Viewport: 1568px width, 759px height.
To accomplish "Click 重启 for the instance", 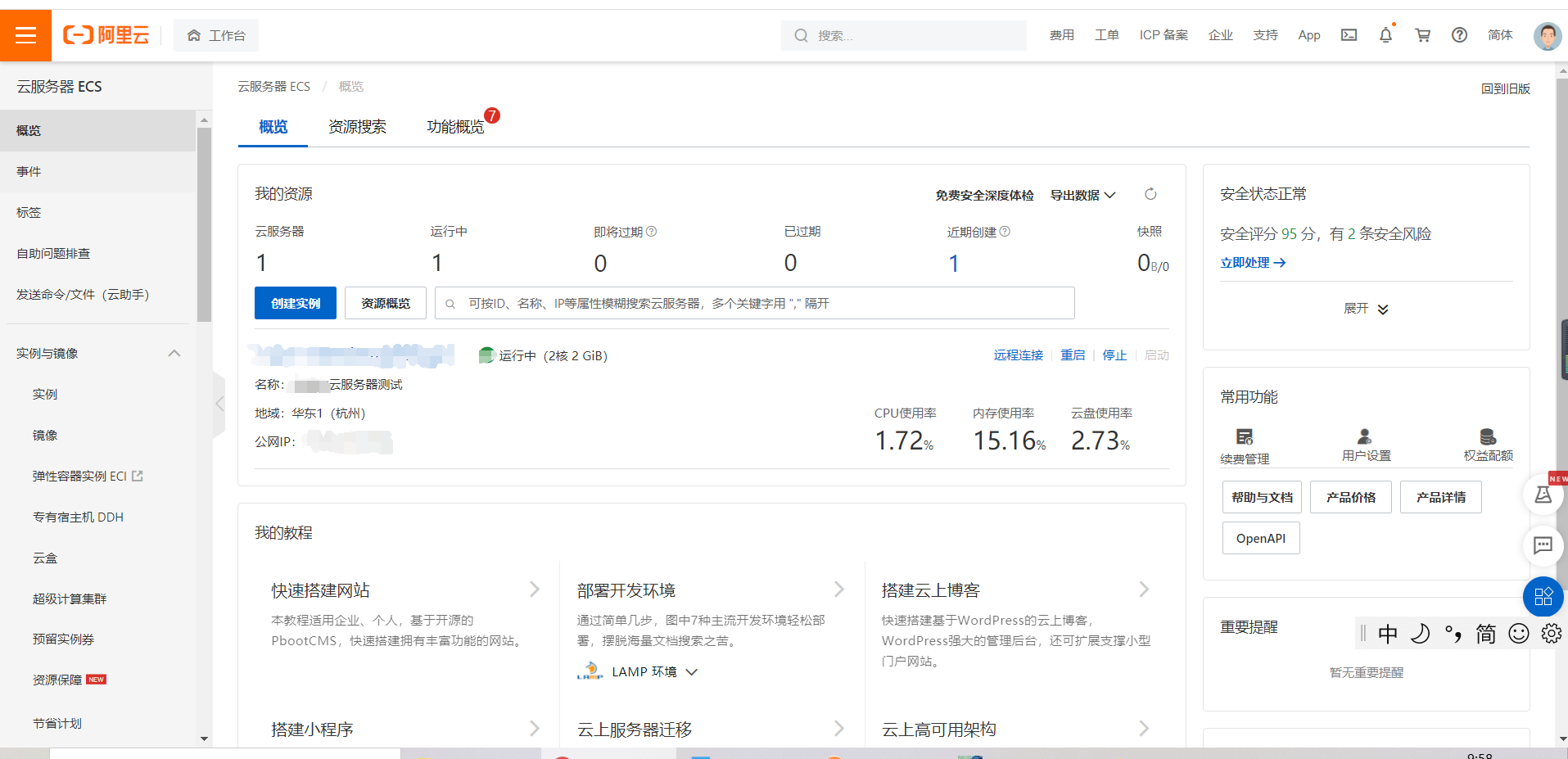I will coord(1073,355).
